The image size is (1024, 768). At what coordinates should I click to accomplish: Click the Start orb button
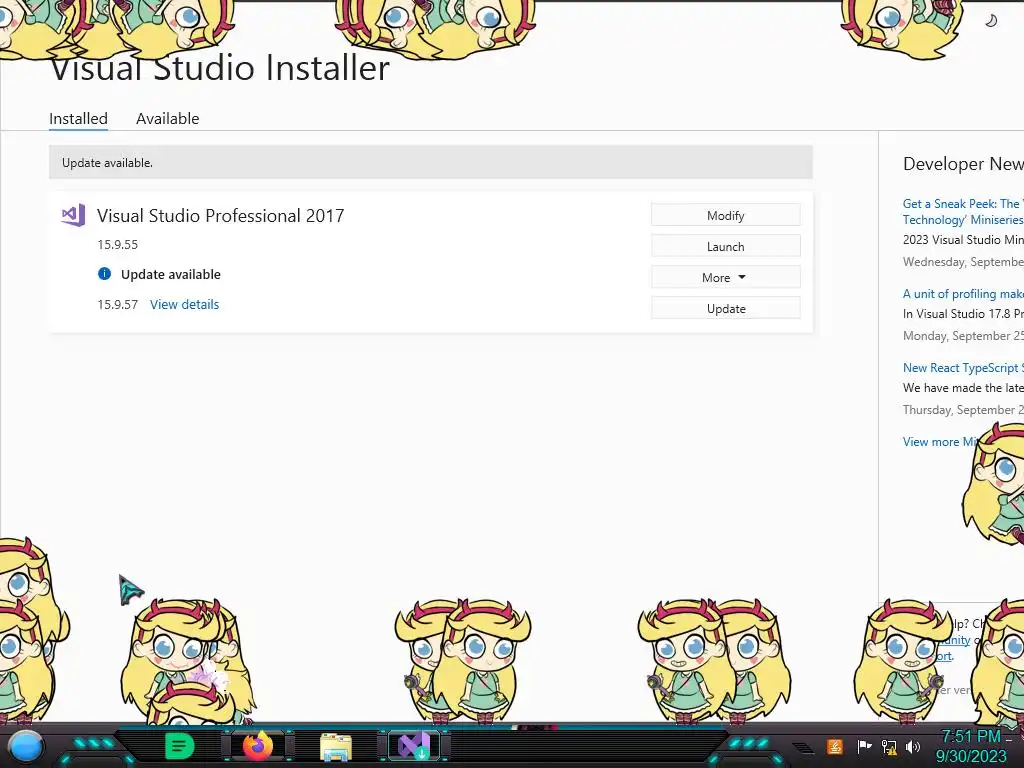pyautogui.click(x=26, y=747)
